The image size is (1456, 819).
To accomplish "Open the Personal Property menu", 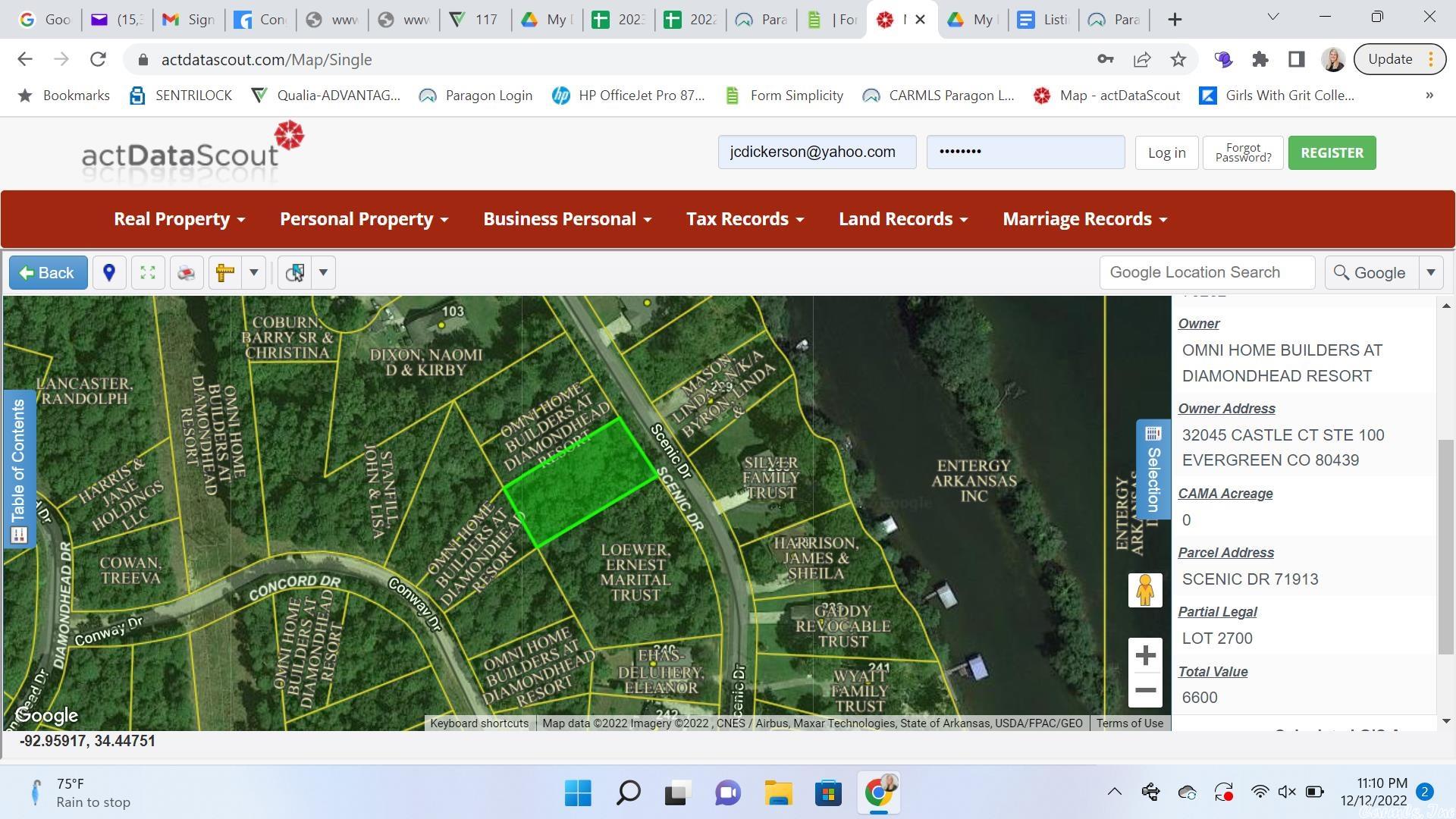I will click(364, 219).
